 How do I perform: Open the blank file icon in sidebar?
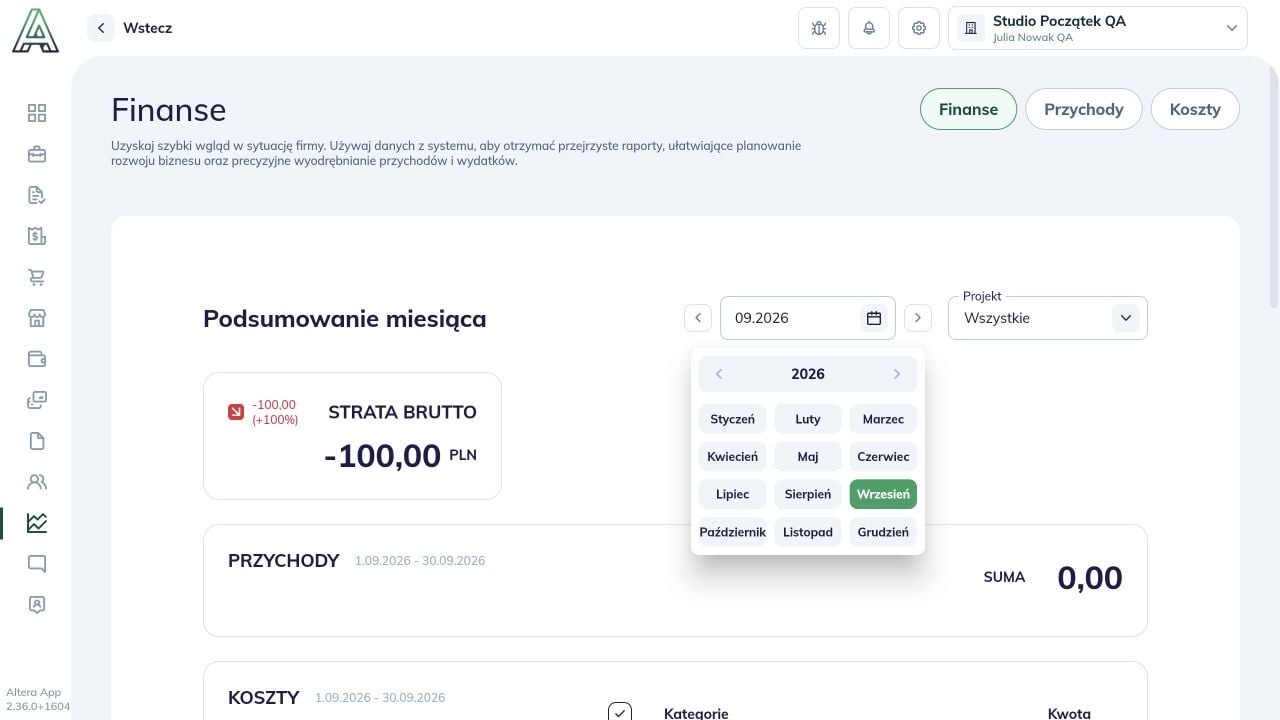pos(37,441)
